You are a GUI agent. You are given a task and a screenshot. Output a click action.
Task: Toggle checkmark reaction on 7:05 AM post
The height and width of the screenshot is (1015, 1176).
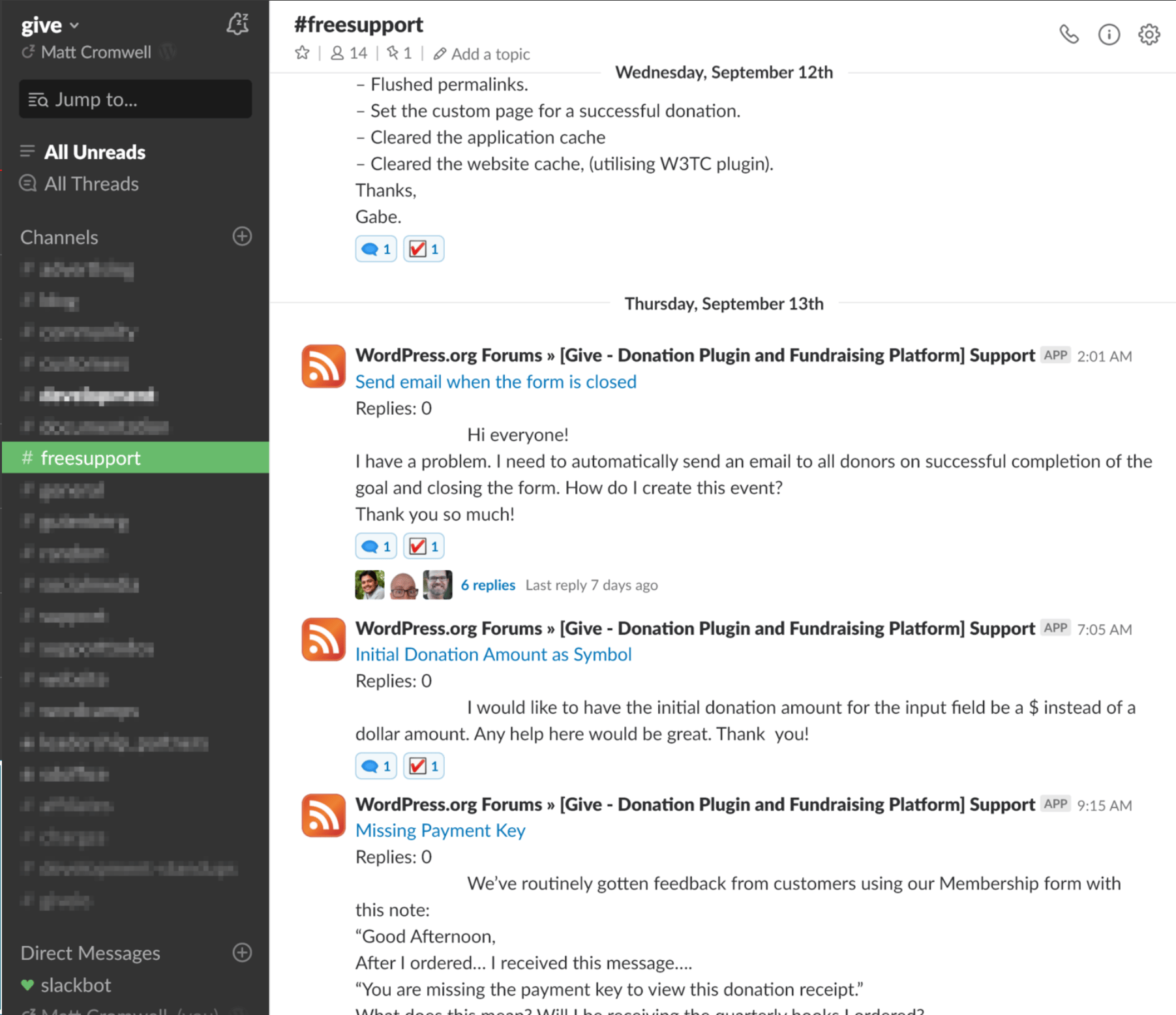point(423,766)
